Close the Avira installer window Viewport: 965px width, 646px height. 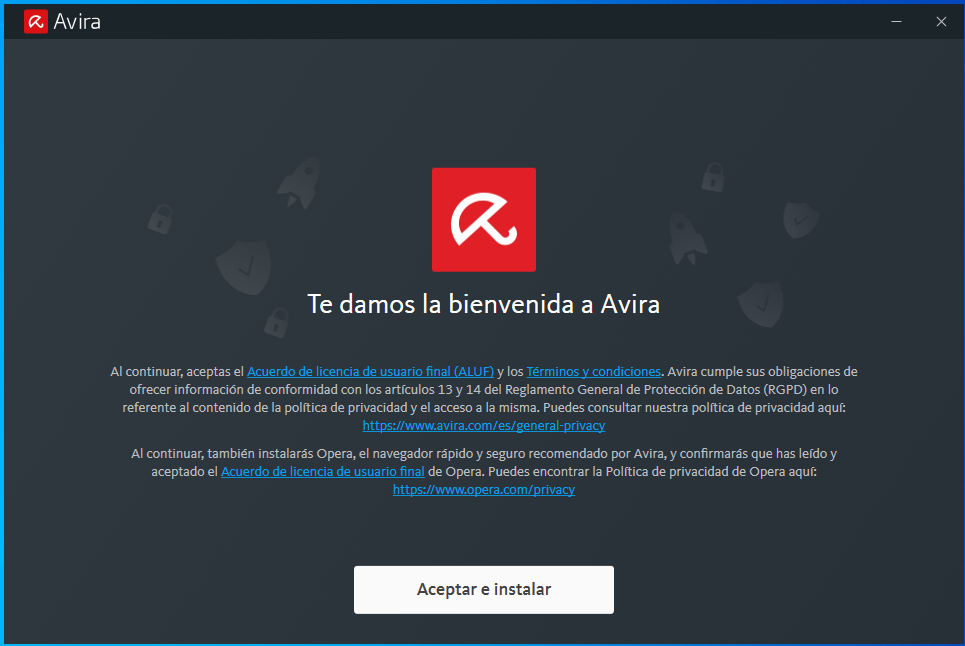[x=941, y=22]
